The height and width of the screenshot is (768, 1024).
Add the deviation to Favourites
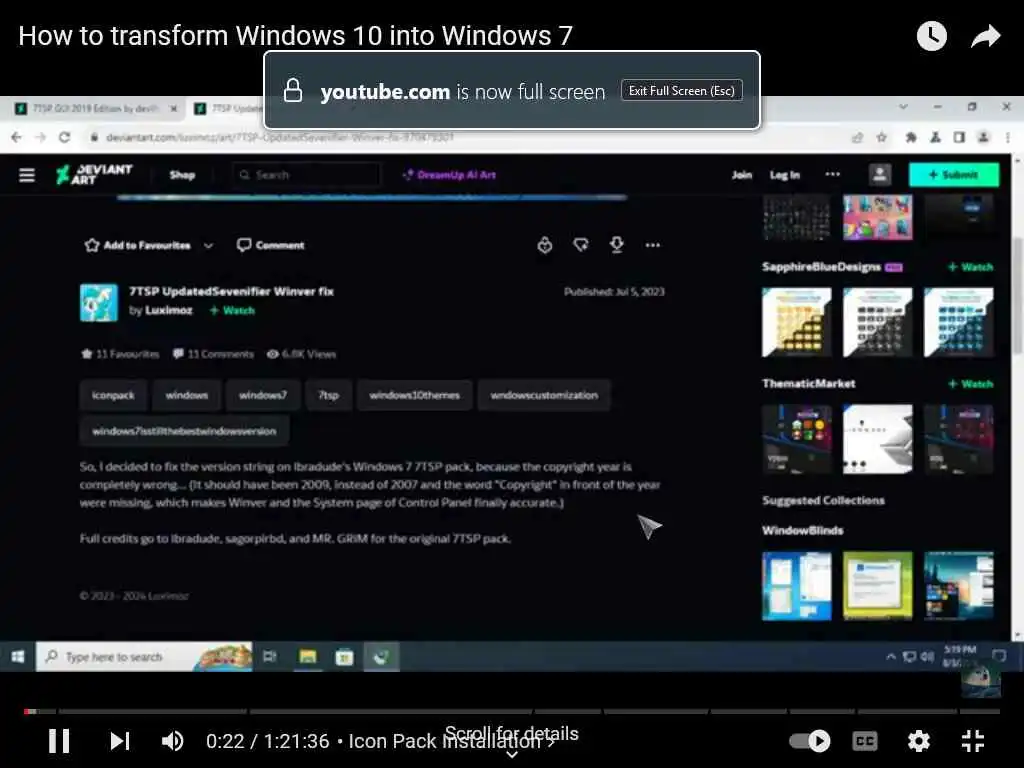pos(137,246)
